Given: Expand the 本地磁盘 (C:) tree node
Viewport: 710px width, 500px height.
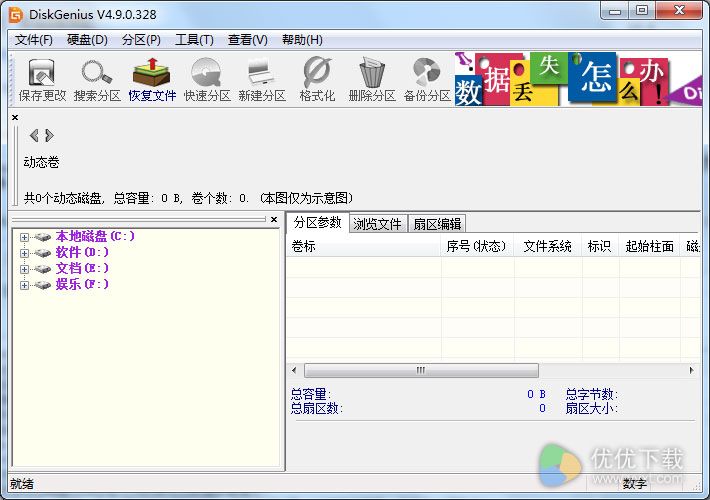Looking at the screenshot, I should [24, 237].
